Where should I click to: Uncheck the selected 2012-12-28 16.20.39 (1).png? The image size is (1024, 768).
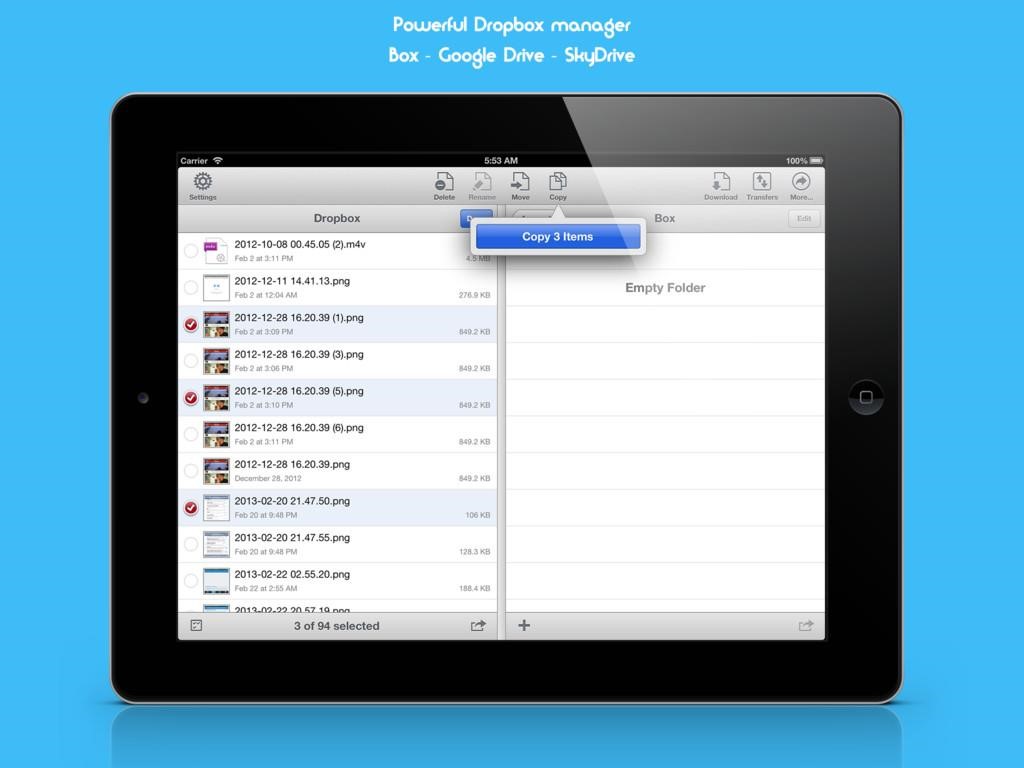pyautogui.click(x=191, y=324)
